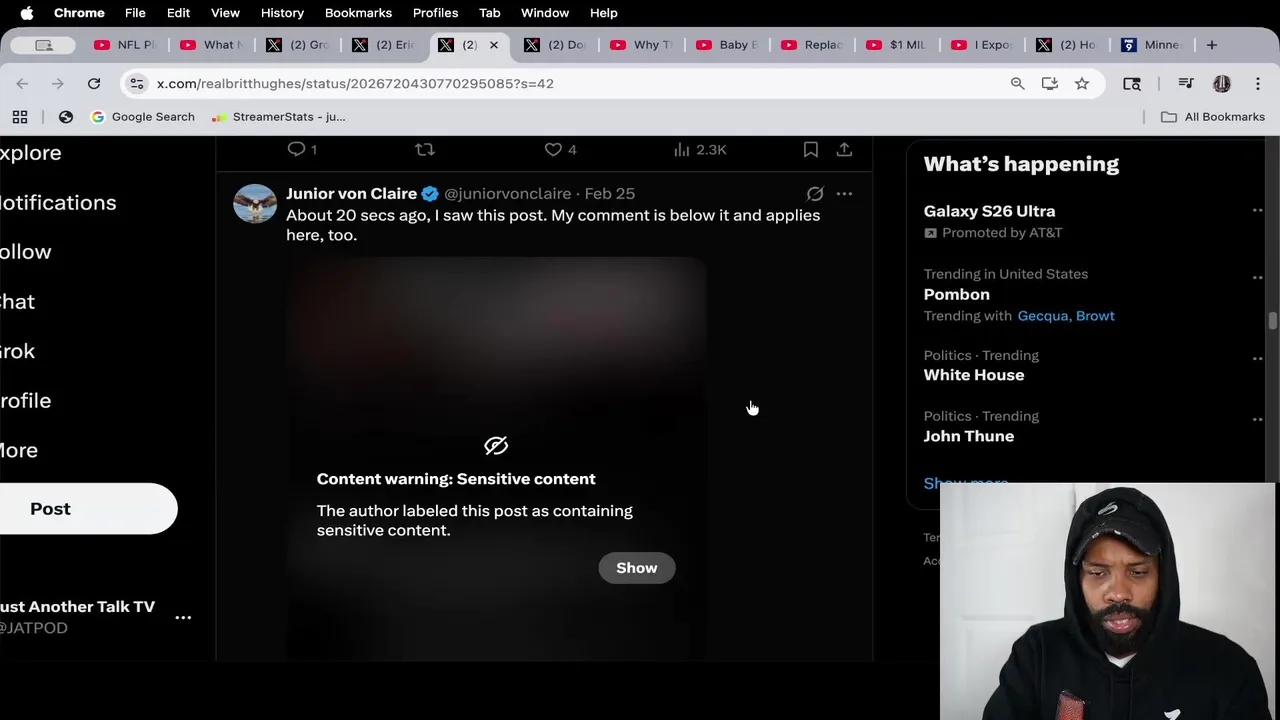Open site information icon in address bar

pyautogui.click(x=137, y=84)
